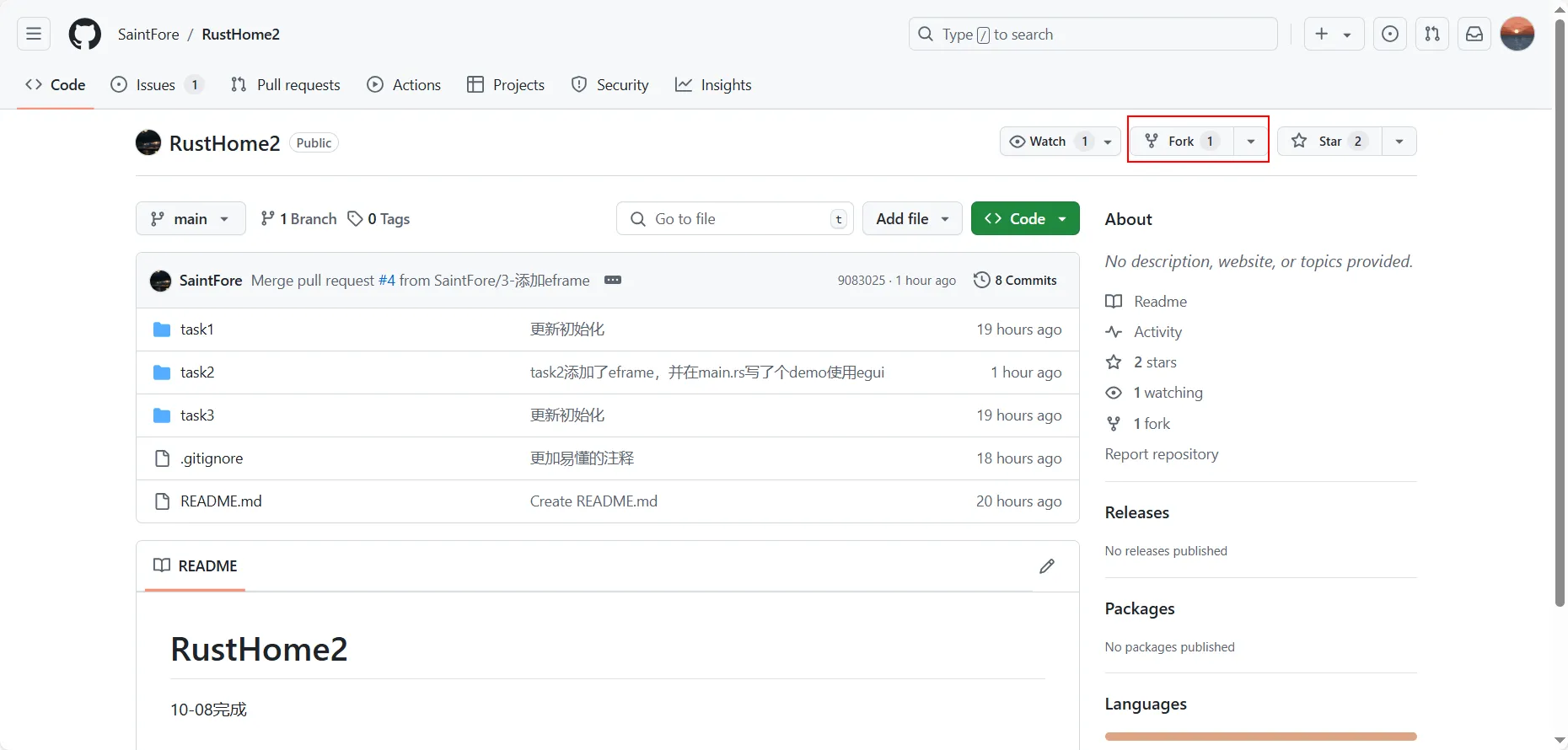Edit README with the pencil icon
The height and width of the screenshot is (750, 1568).
pos(1046,566)
